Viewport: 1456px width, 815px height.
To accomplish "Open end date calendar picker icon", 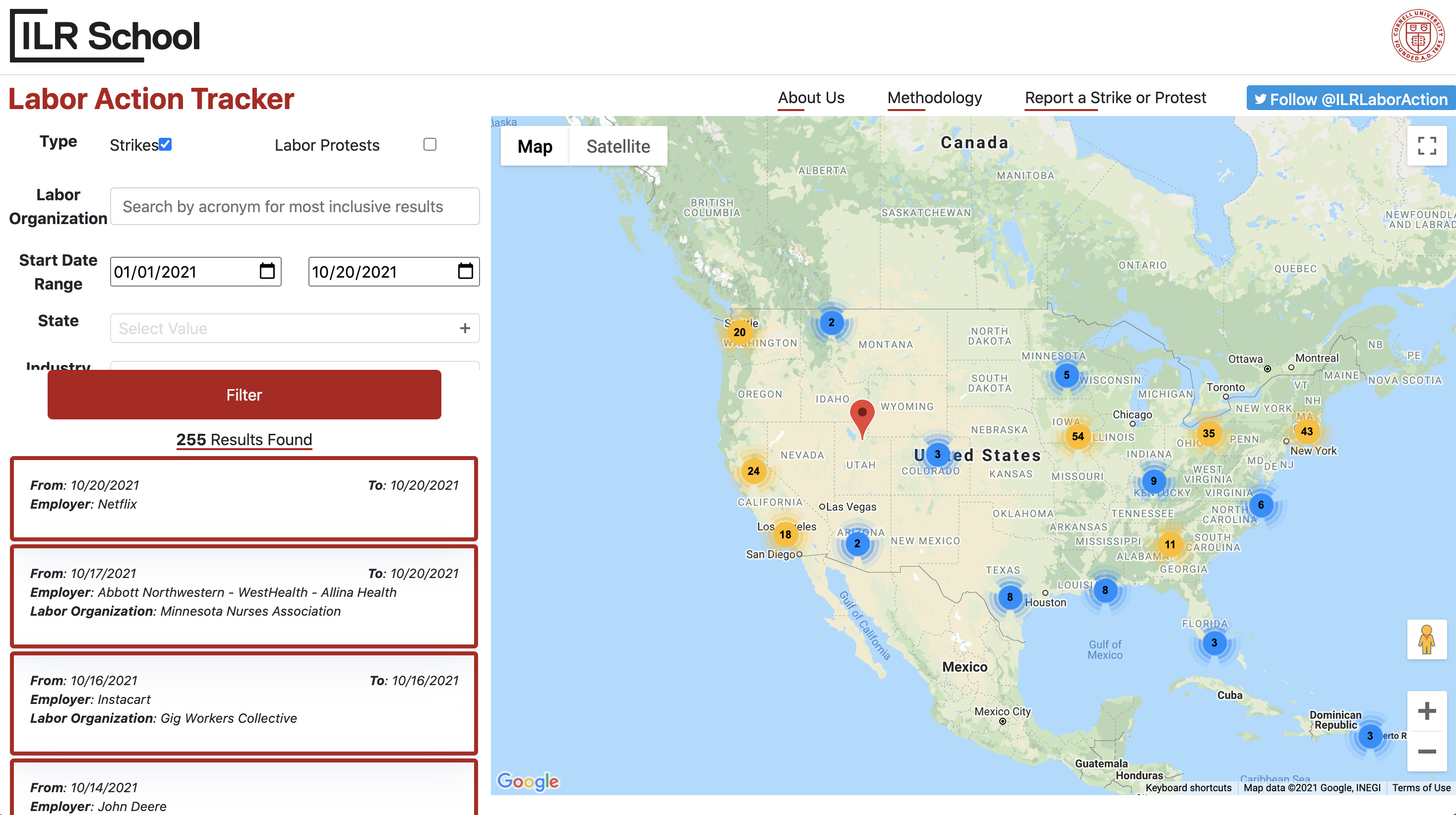I will [x=465, y=271].
